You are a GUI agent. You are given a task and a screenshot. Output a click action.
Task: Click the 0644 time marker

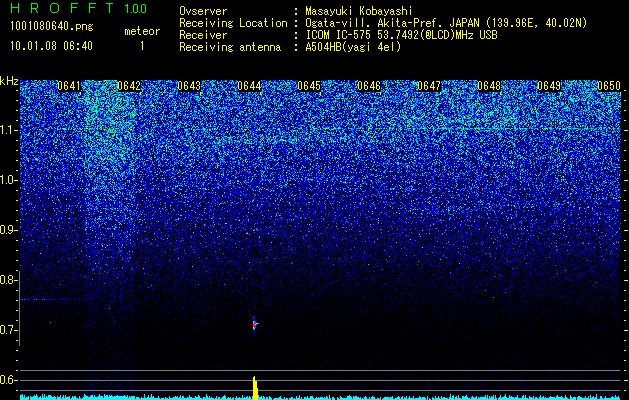[x=249, y=86]
